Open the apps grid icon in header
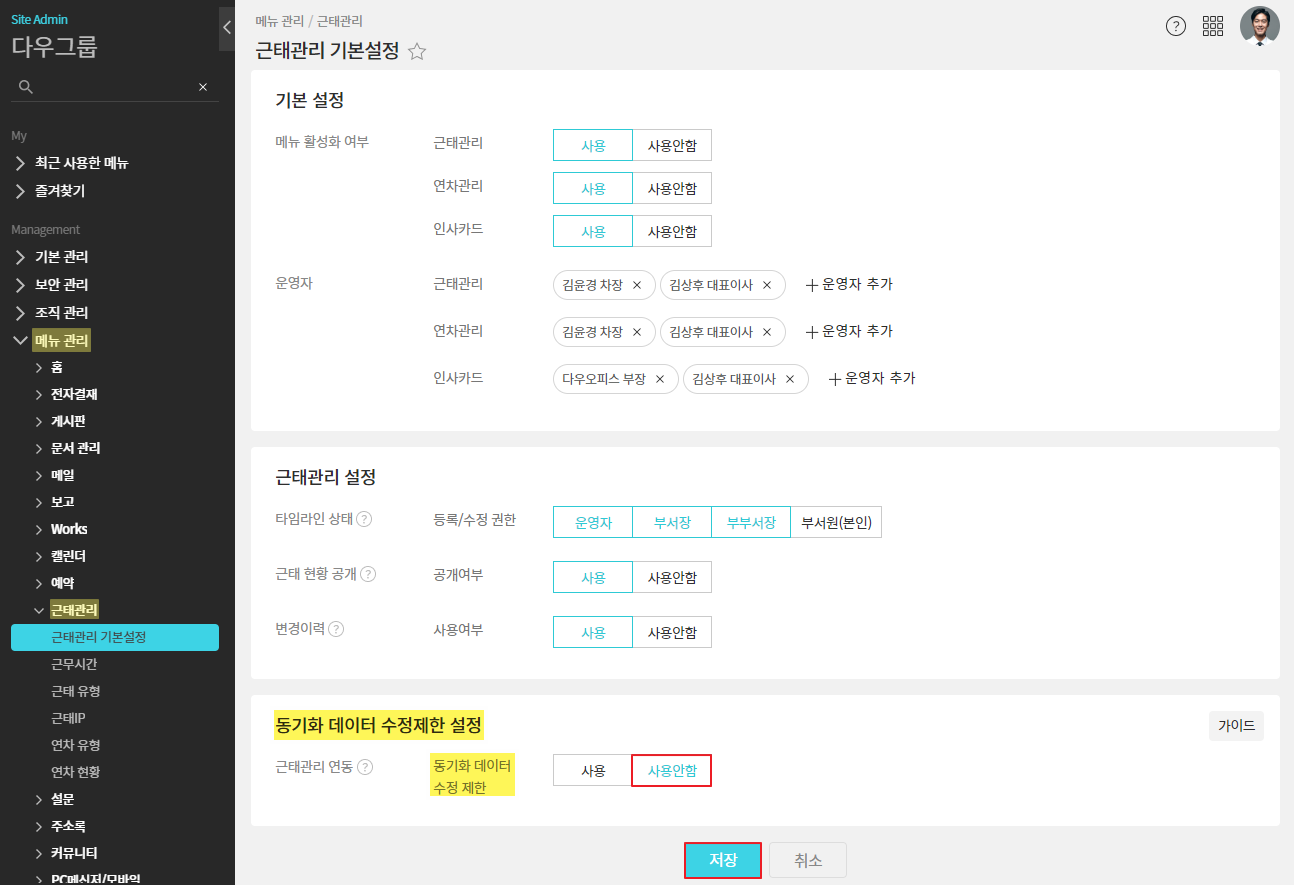Image resolution: width=1294 pixels, height=885 pixels. 1213,27
